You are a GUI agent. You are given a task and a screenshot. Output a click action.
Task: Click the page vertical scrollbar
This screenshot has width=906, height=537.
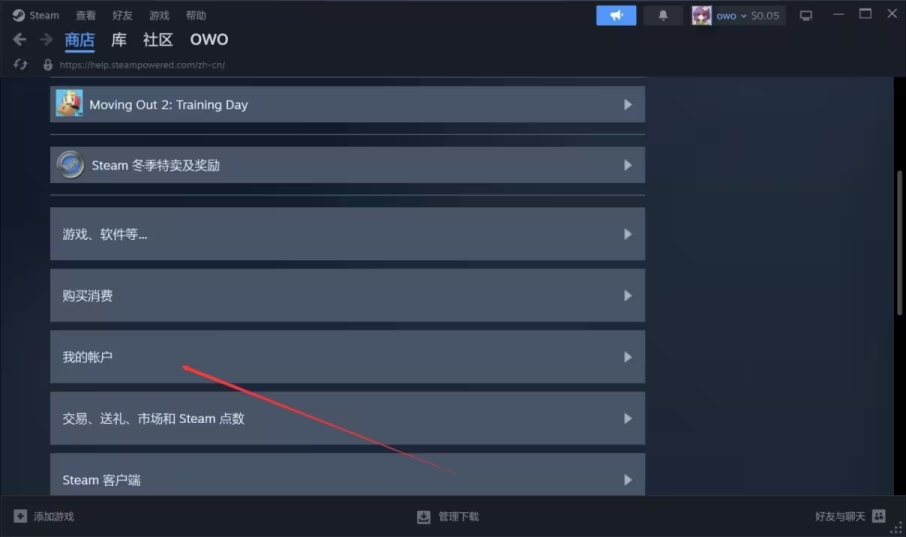(899, 243)
